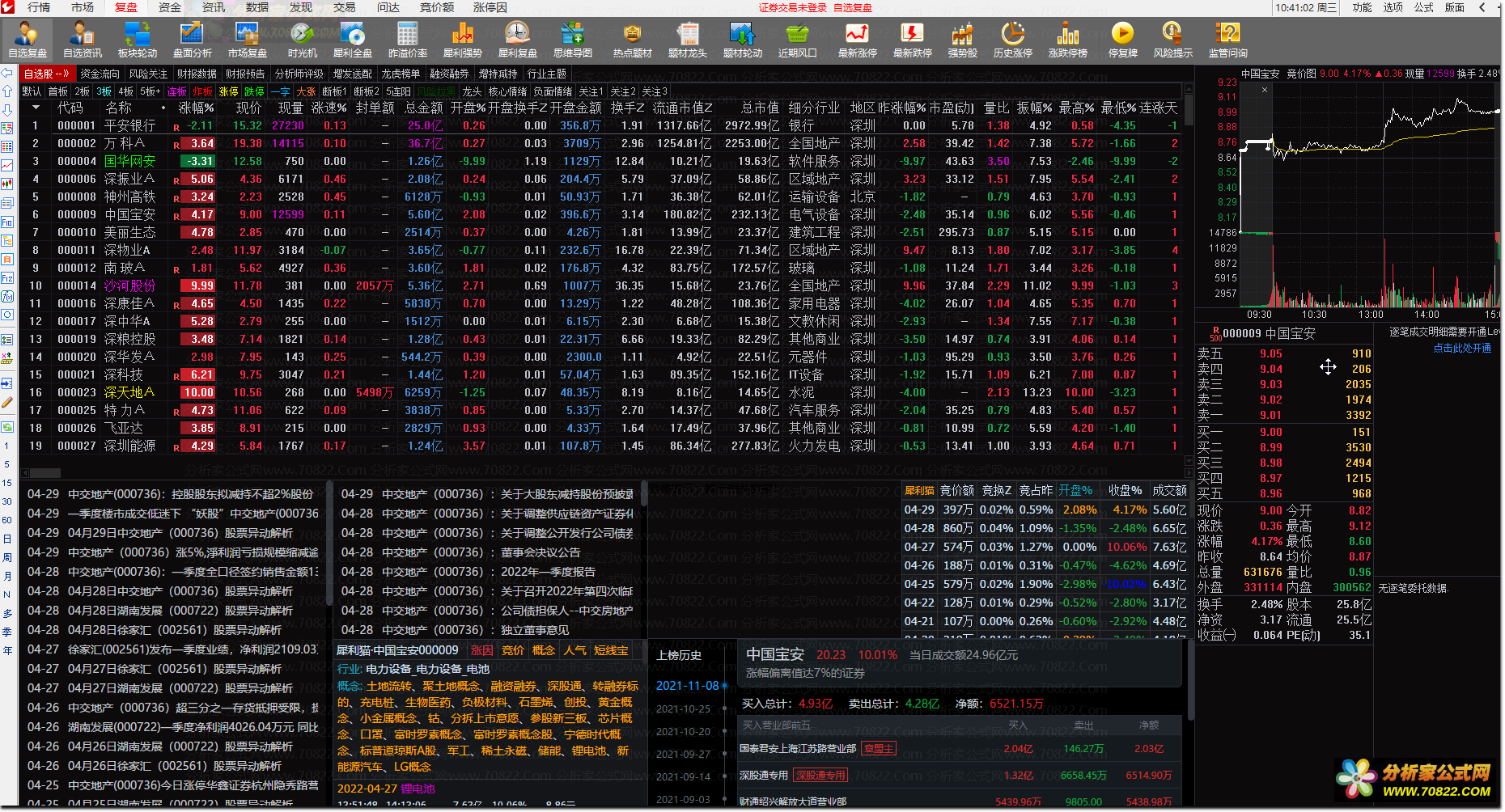Click the 短线宝 button
Viewport: 1505px width, 812px height.
(611, 650)
